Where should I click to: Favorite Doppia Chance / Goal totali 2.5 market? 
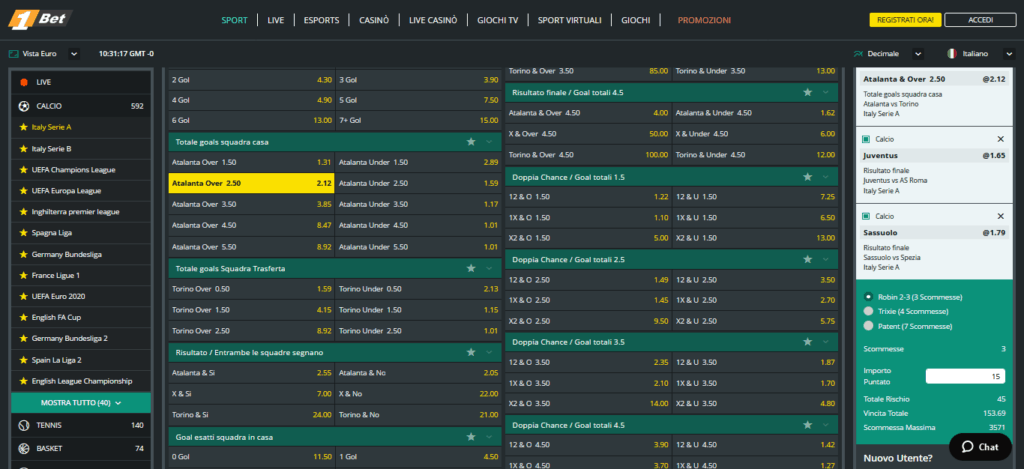pyautogui.click(x=808, y=259)
